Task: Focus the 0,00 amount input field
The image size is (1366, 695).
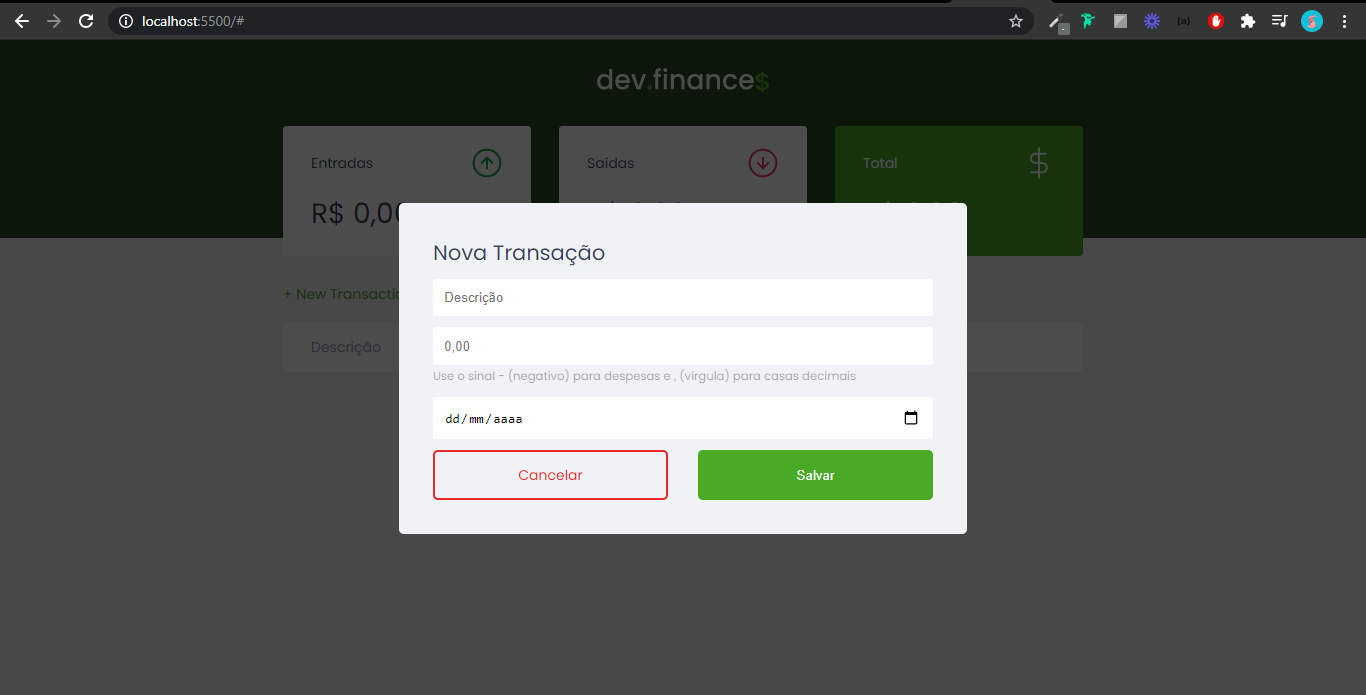Action: pos(683,346)
